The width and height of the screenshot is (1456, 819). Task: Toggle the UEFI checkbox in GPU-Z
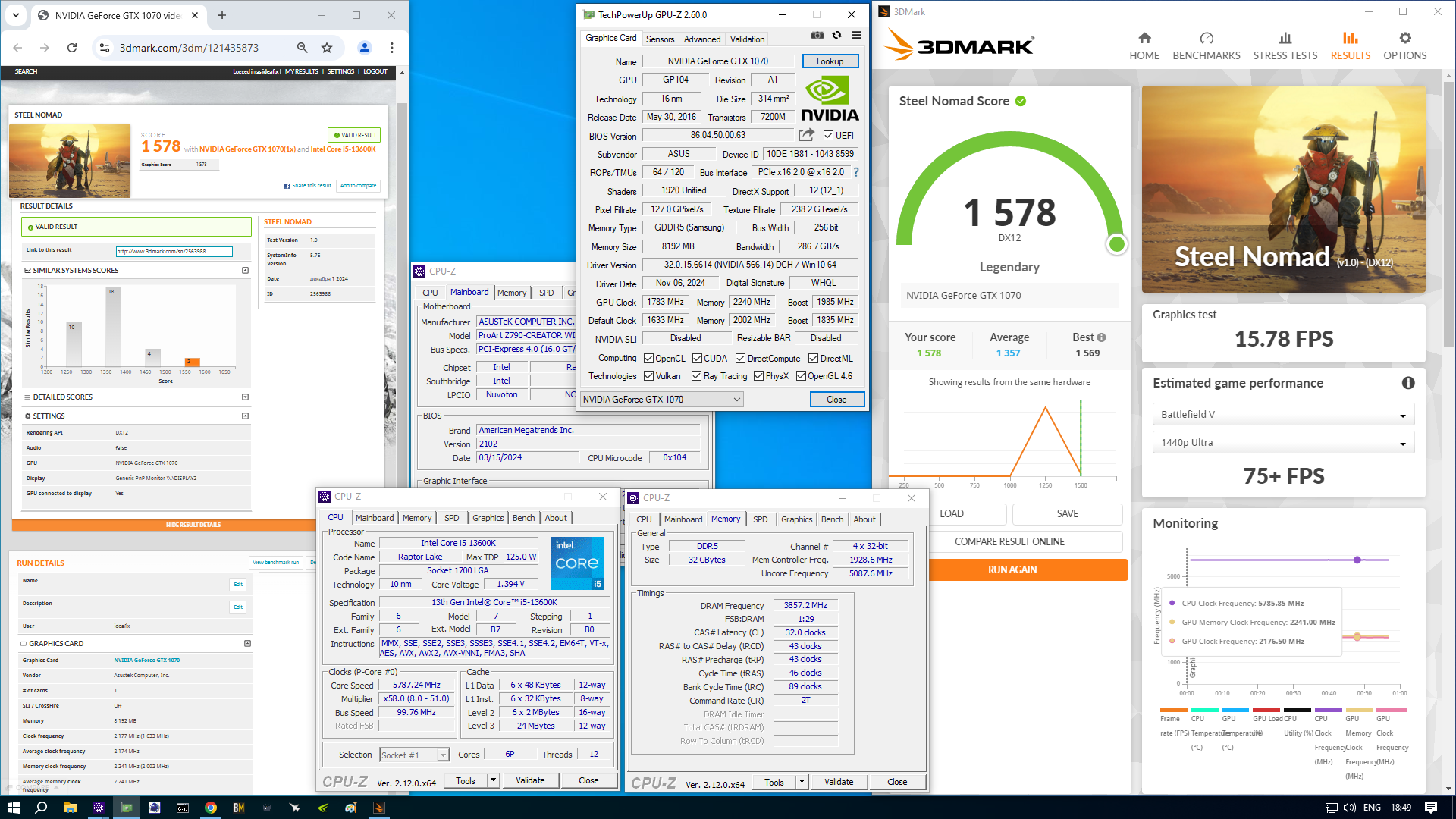(x=828, y=136)
